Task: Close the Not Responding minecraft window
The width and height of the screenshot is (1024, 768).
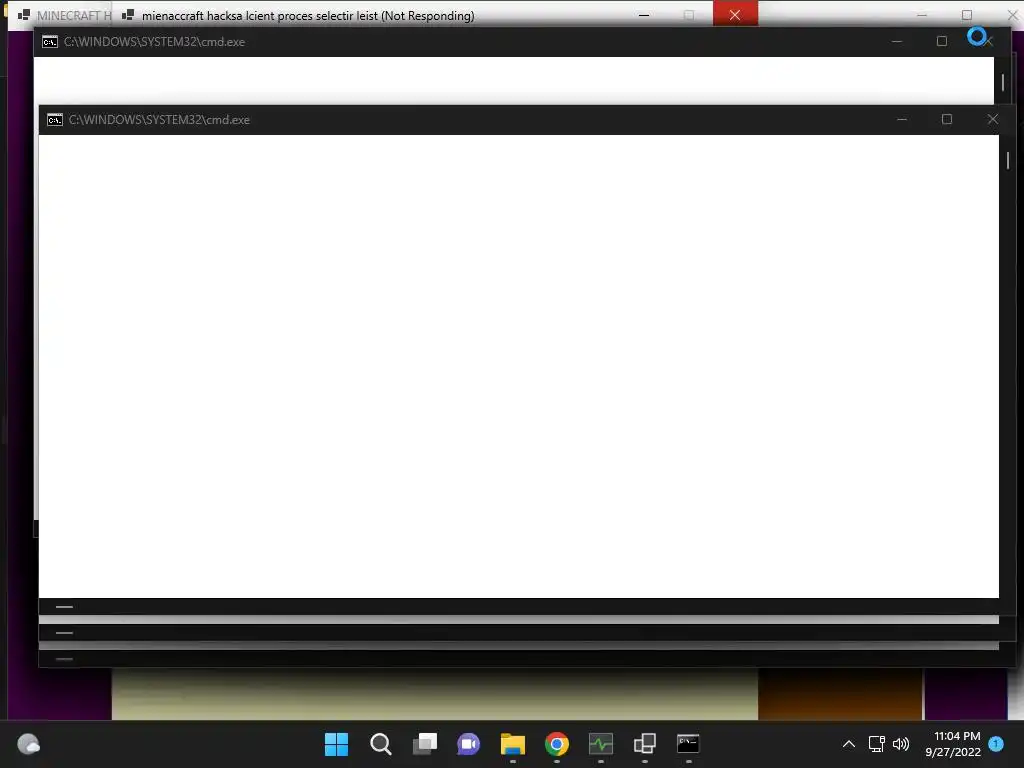Action: [735, 14]
